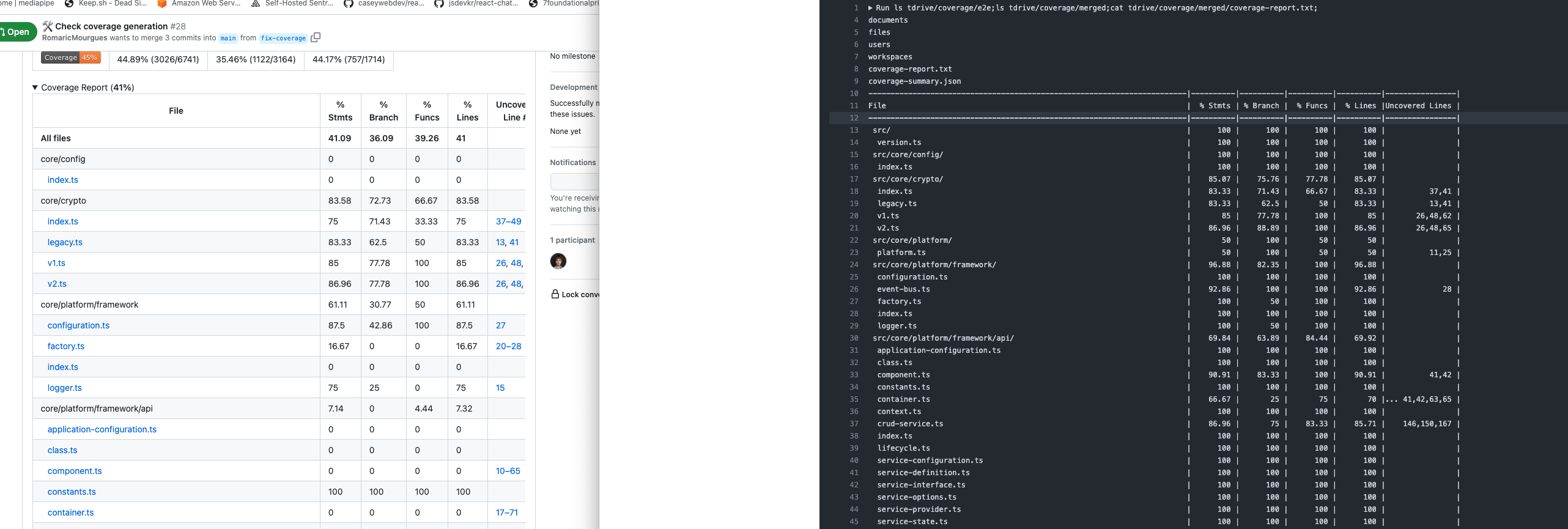Viewport: 1568px width, 529px height.
Task: Click the Development sidebar heading
Action: tap(574, 87)
